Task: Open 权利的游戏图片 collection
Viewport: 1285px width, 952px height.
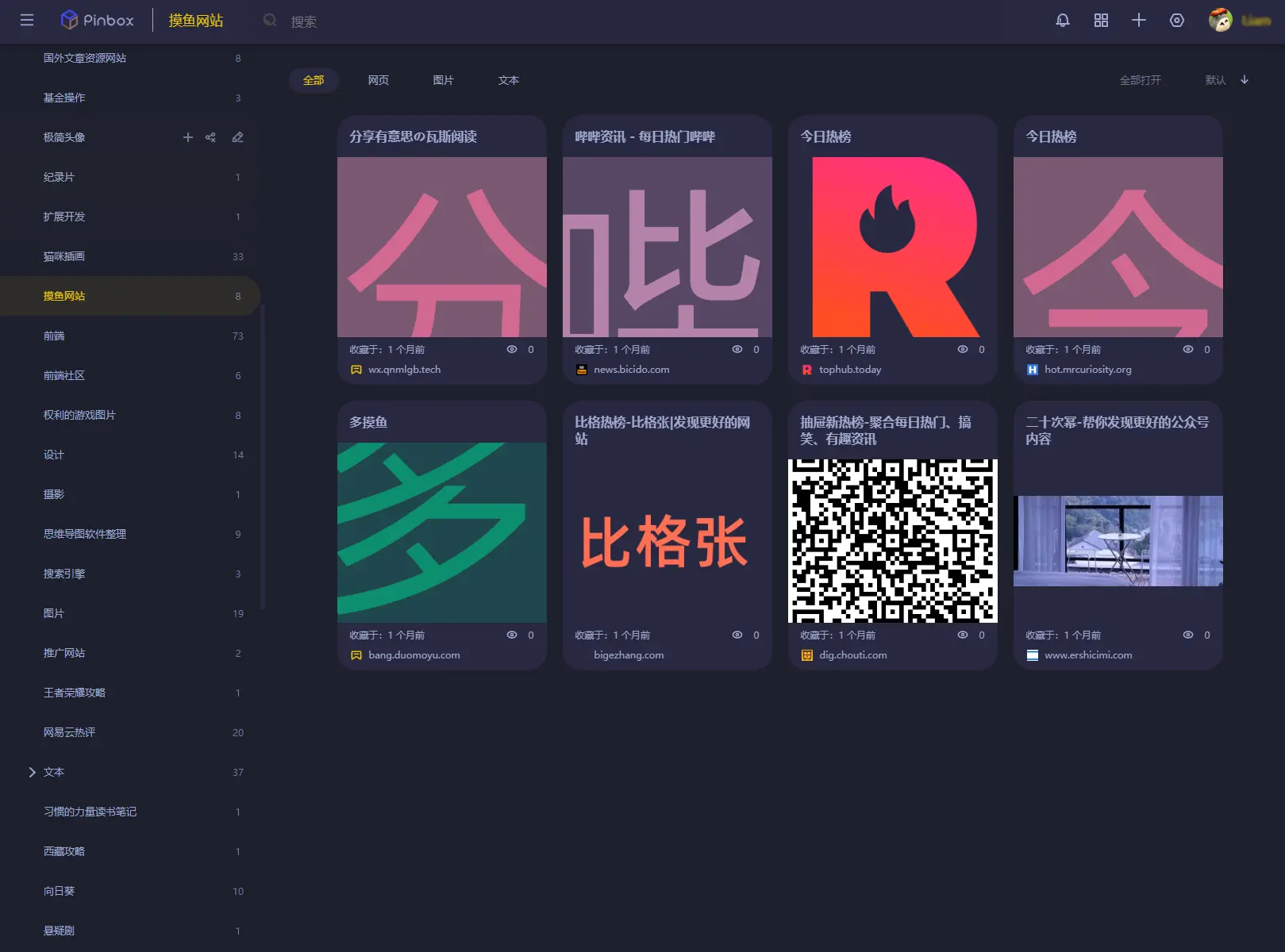Action: [130, 415]
